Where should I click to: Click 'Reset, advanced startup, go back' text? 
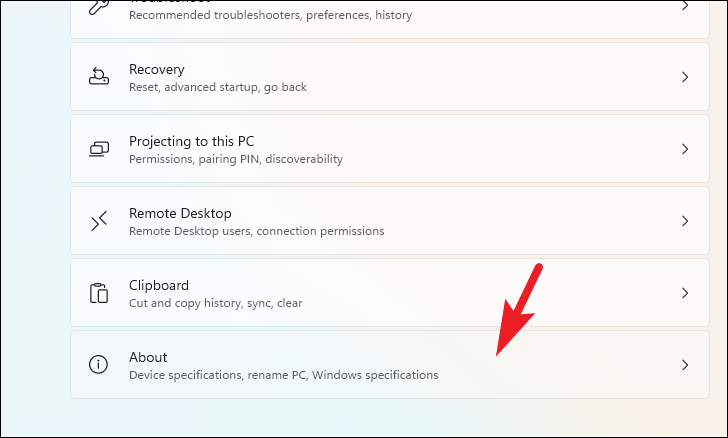click(218, 87)
